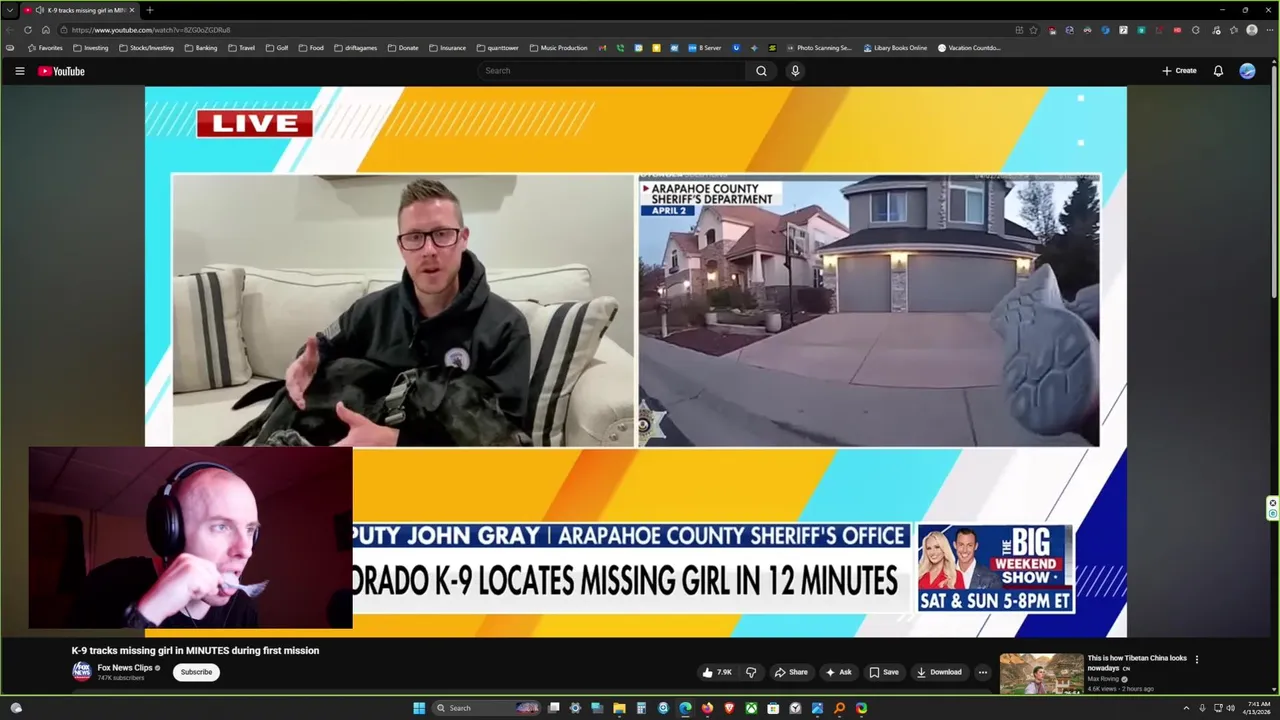
Task: Subscribe to Fox News Clips
Action: point(196,672)
